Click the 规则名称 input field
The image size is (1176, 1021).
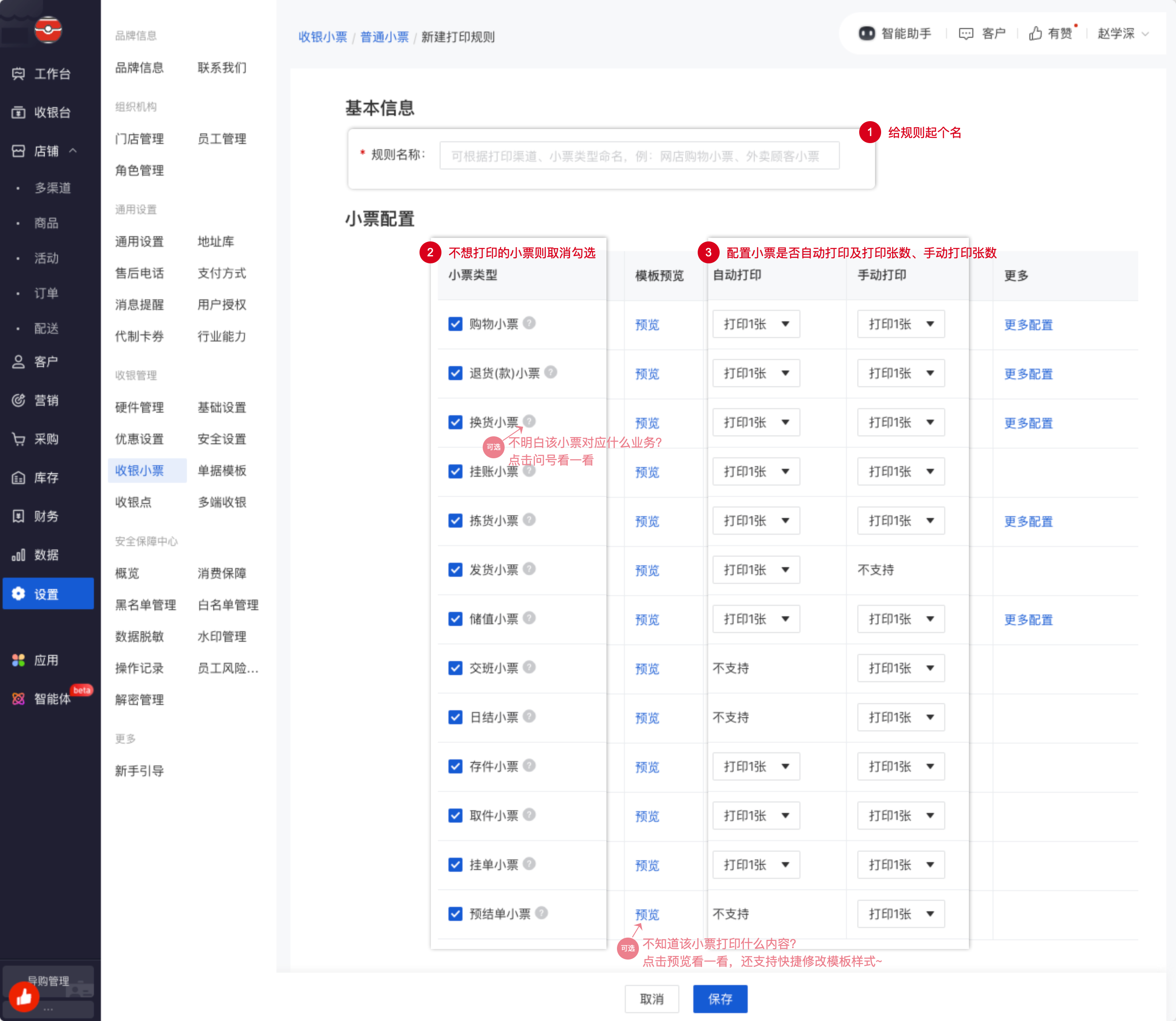[x=639, y=156]
